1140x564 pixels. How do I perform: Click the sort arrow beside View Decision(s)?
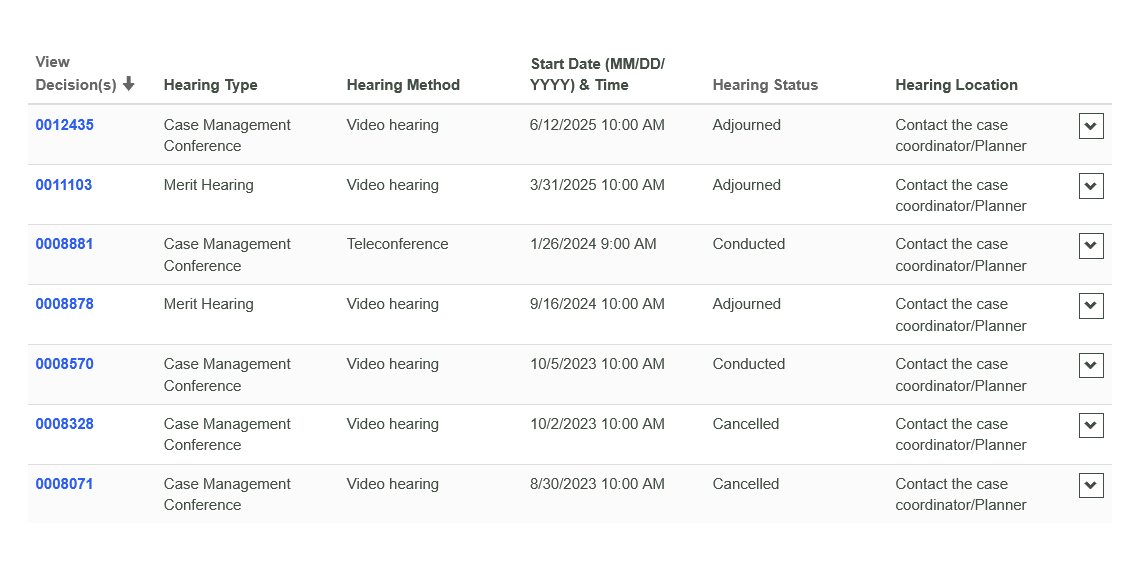pyautogui.click(x=129, y=84)
